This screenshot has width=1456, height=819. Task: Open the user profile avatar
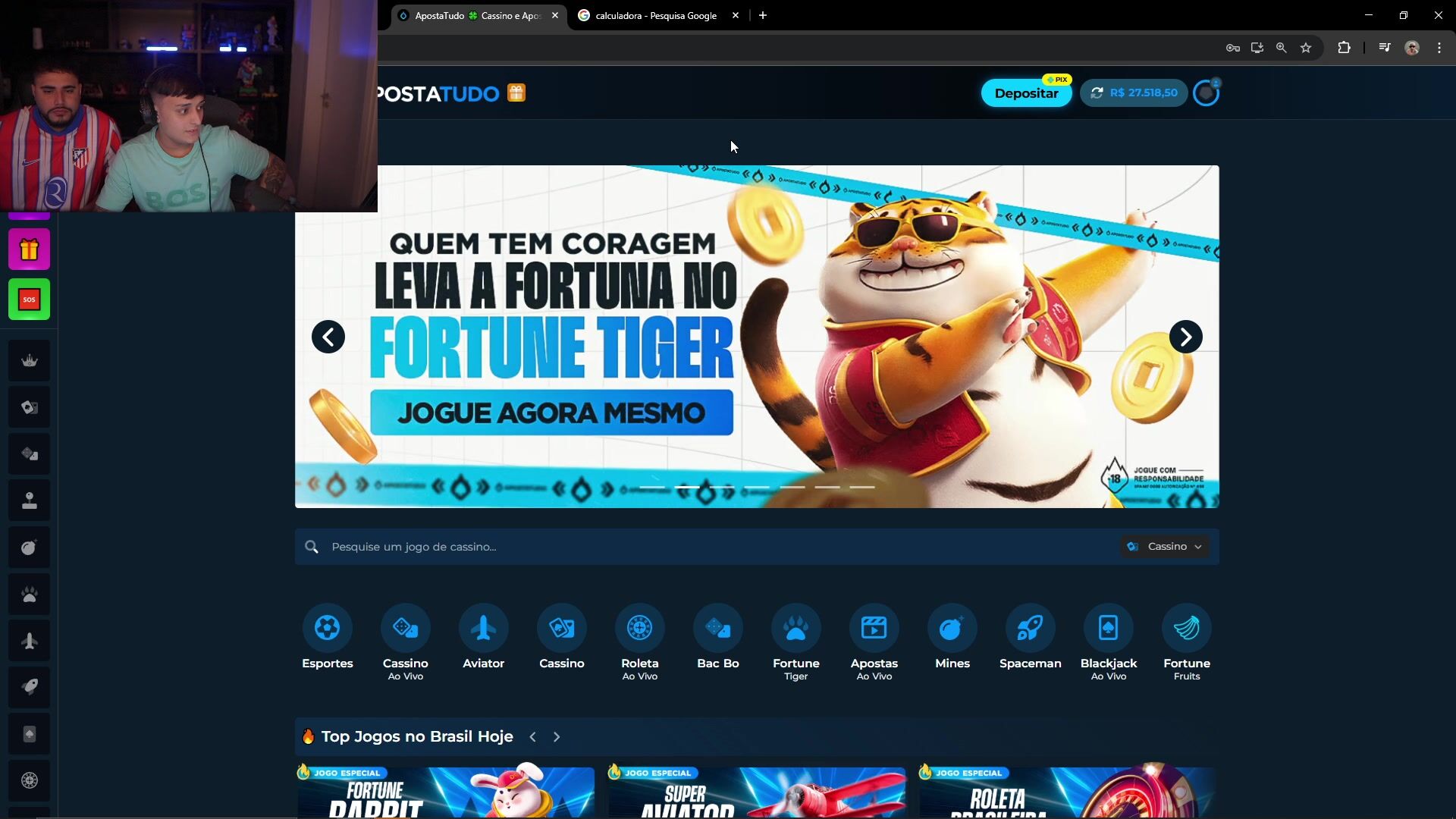pyautogui.click(x=1206, y=93)
